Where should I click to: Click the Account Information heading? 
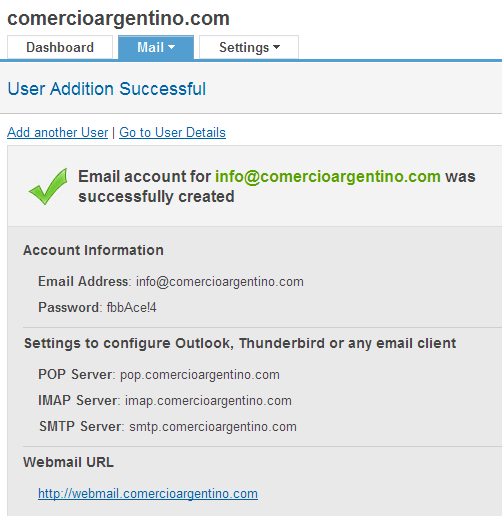pyautogui.click(x=93, y=250)
